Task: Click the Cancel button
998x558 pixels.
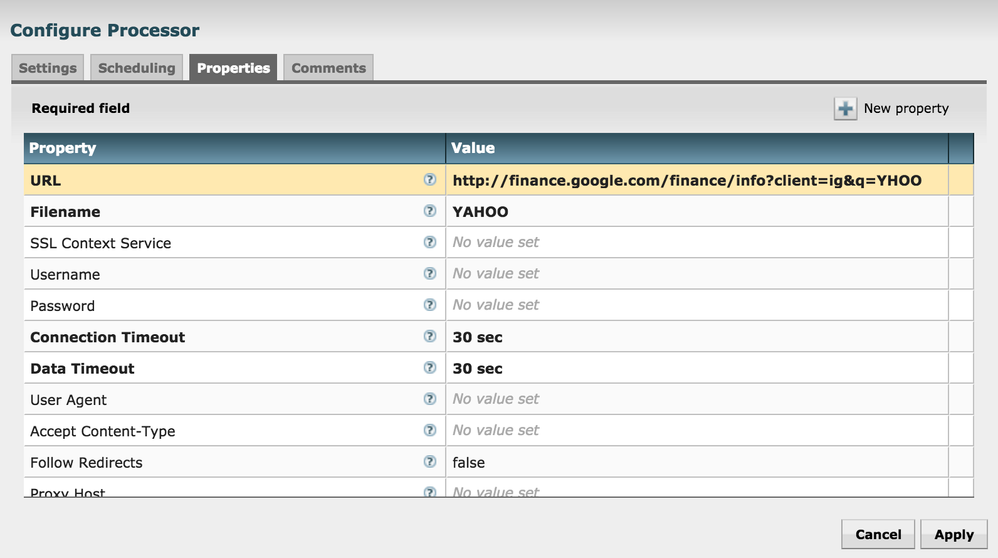Action: (878, 534)
